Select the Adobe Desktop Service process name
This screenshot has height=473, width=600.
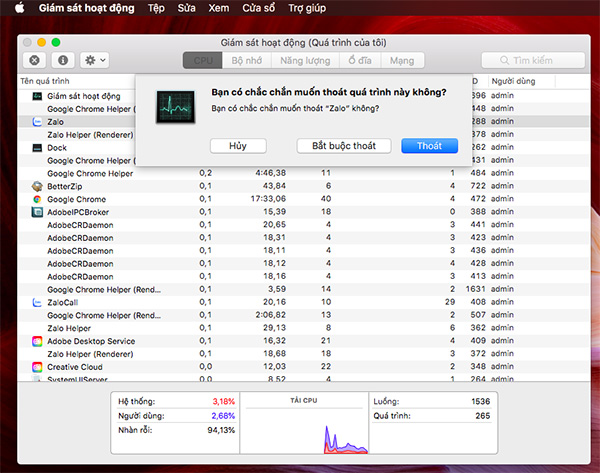coord(91,341)
